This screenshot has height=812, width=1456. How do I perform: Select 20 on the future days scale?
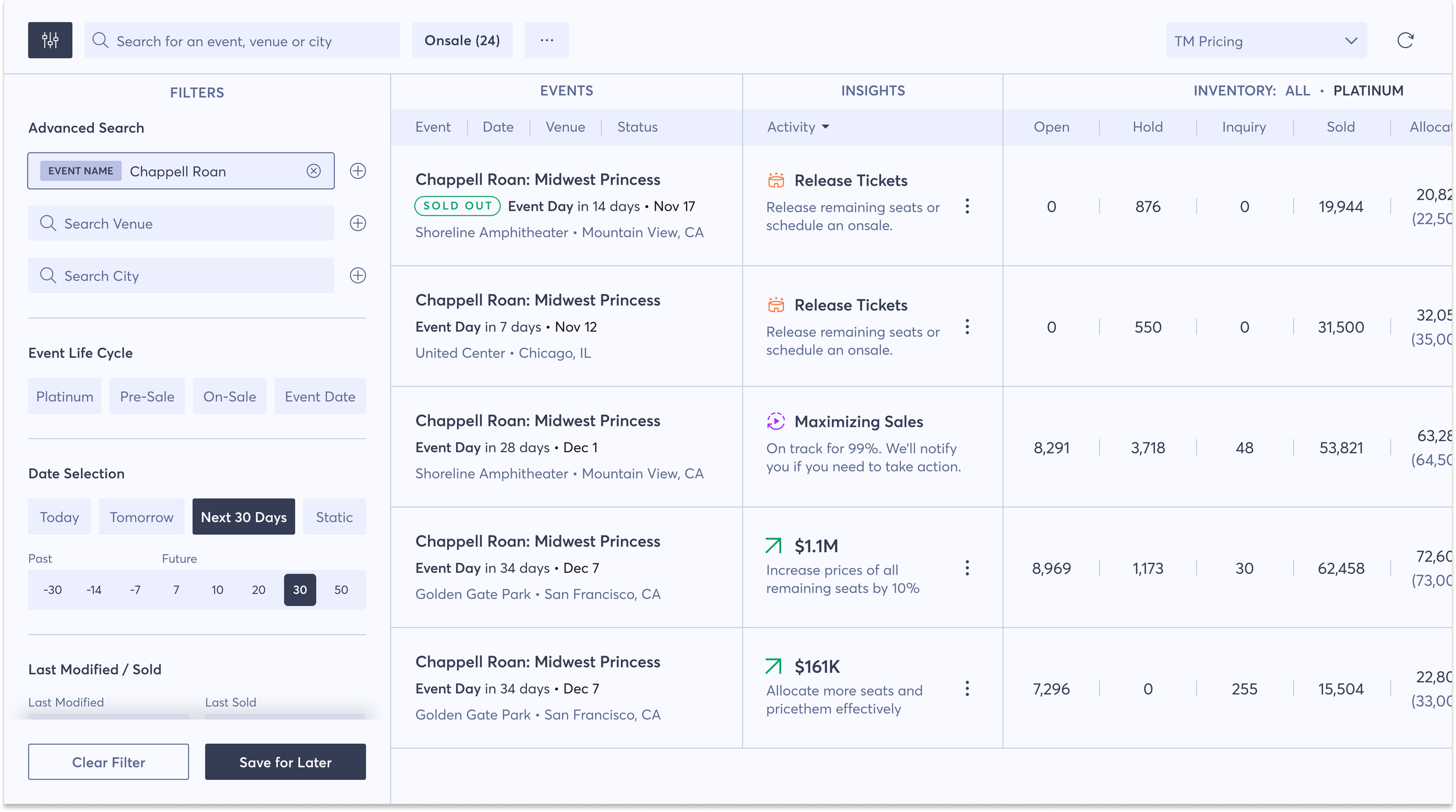coord(259,590)
